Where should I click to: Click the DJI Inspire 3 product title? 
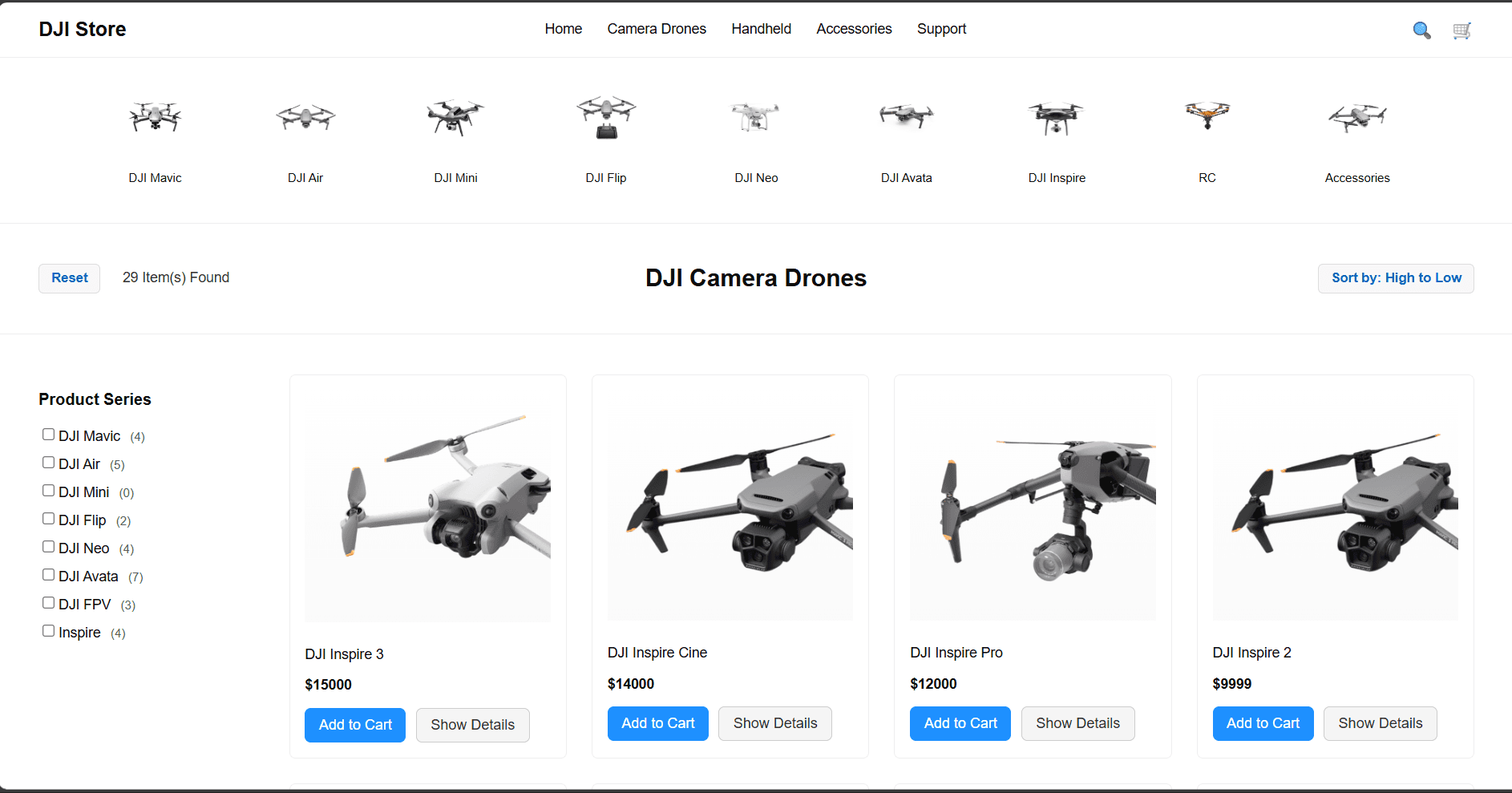(x=345, y=654)
